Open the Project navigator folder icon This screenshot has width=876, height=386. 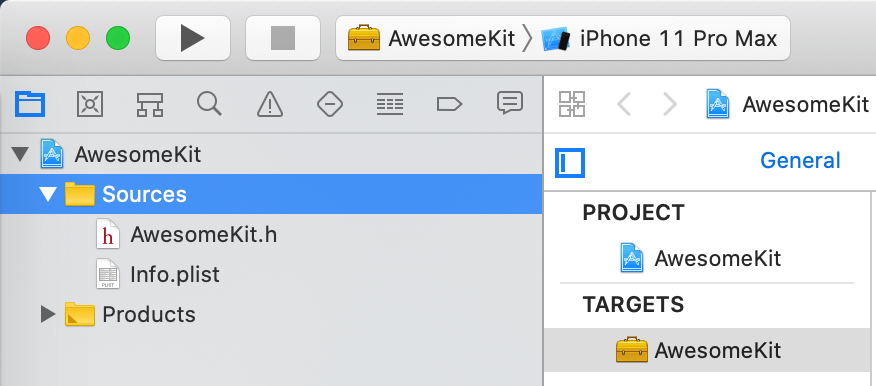(30, 104)
